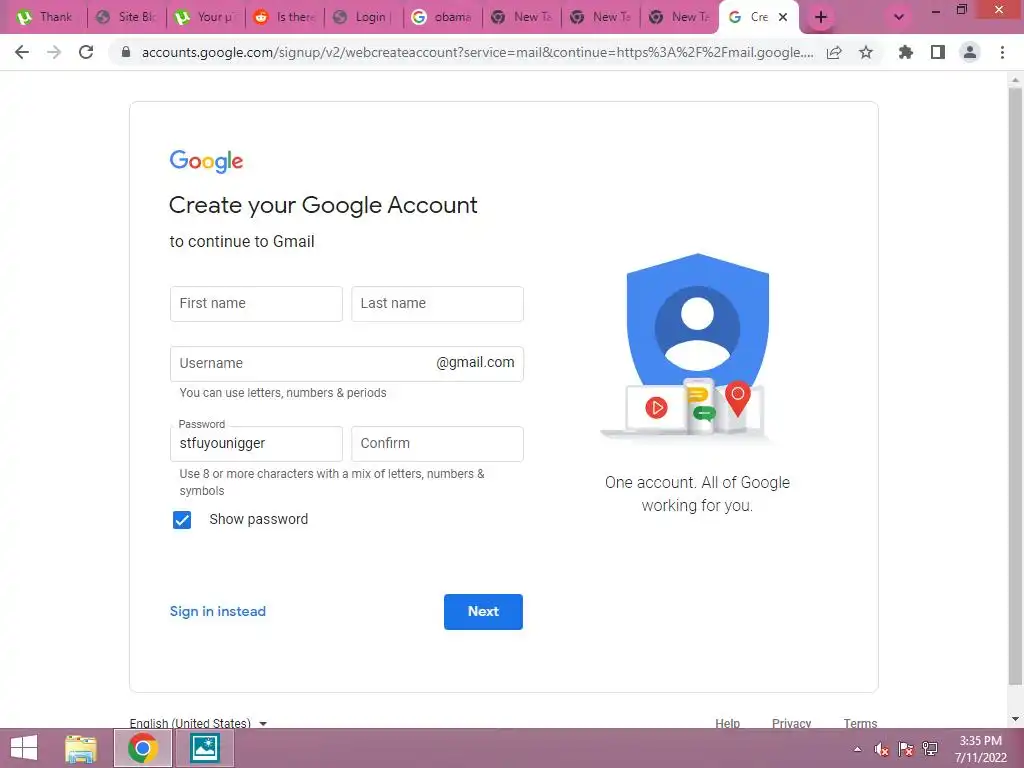This screenshot has height=768, width=1024.
Task: Minimize the Chrome window
Action: click(935, 11)
